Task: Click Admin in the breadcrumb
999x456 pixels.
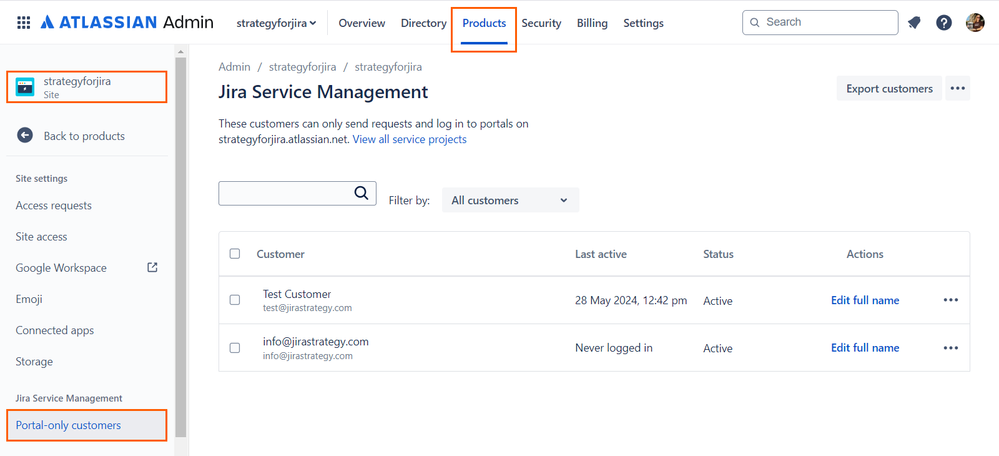Action: (234, 66)
